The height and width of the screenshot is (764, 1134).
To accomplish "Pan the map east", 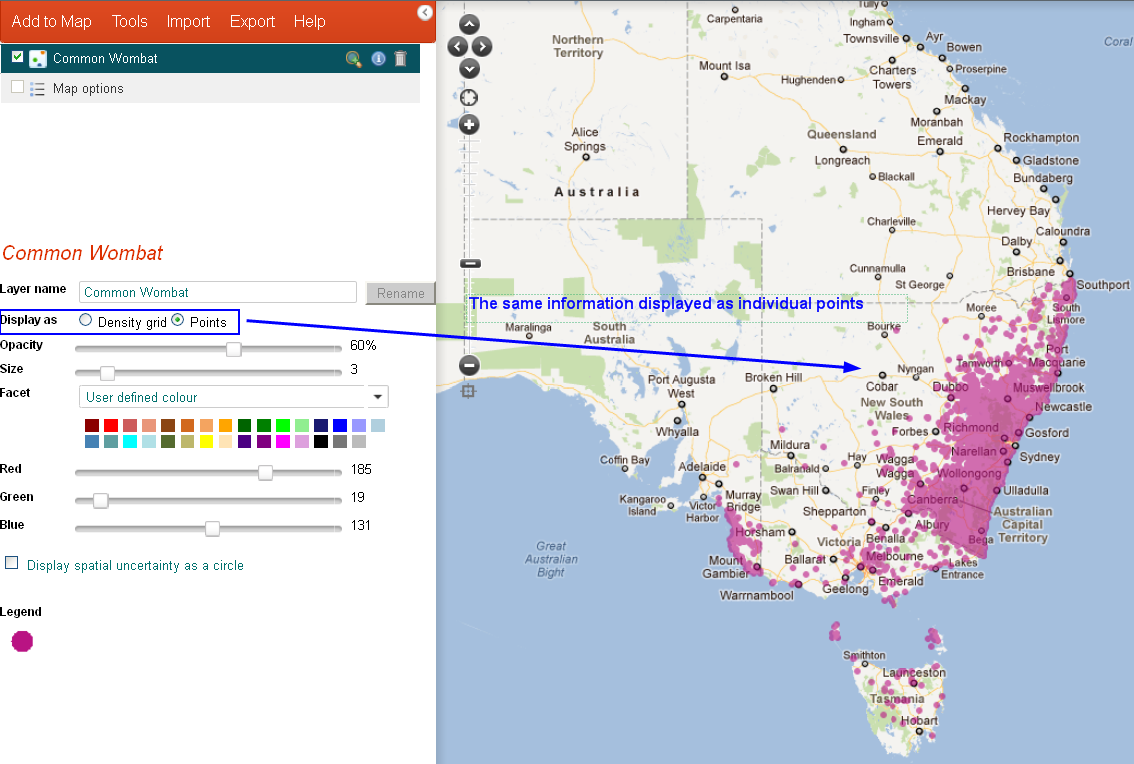I will (x=482, y=46).
